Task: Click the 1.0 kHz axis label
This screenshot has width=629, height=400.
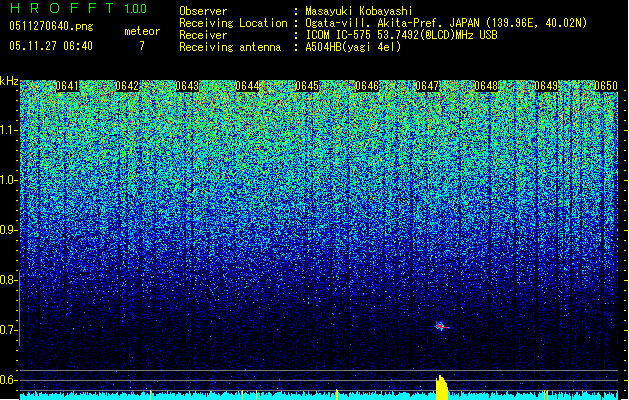Action: [7, 180]
